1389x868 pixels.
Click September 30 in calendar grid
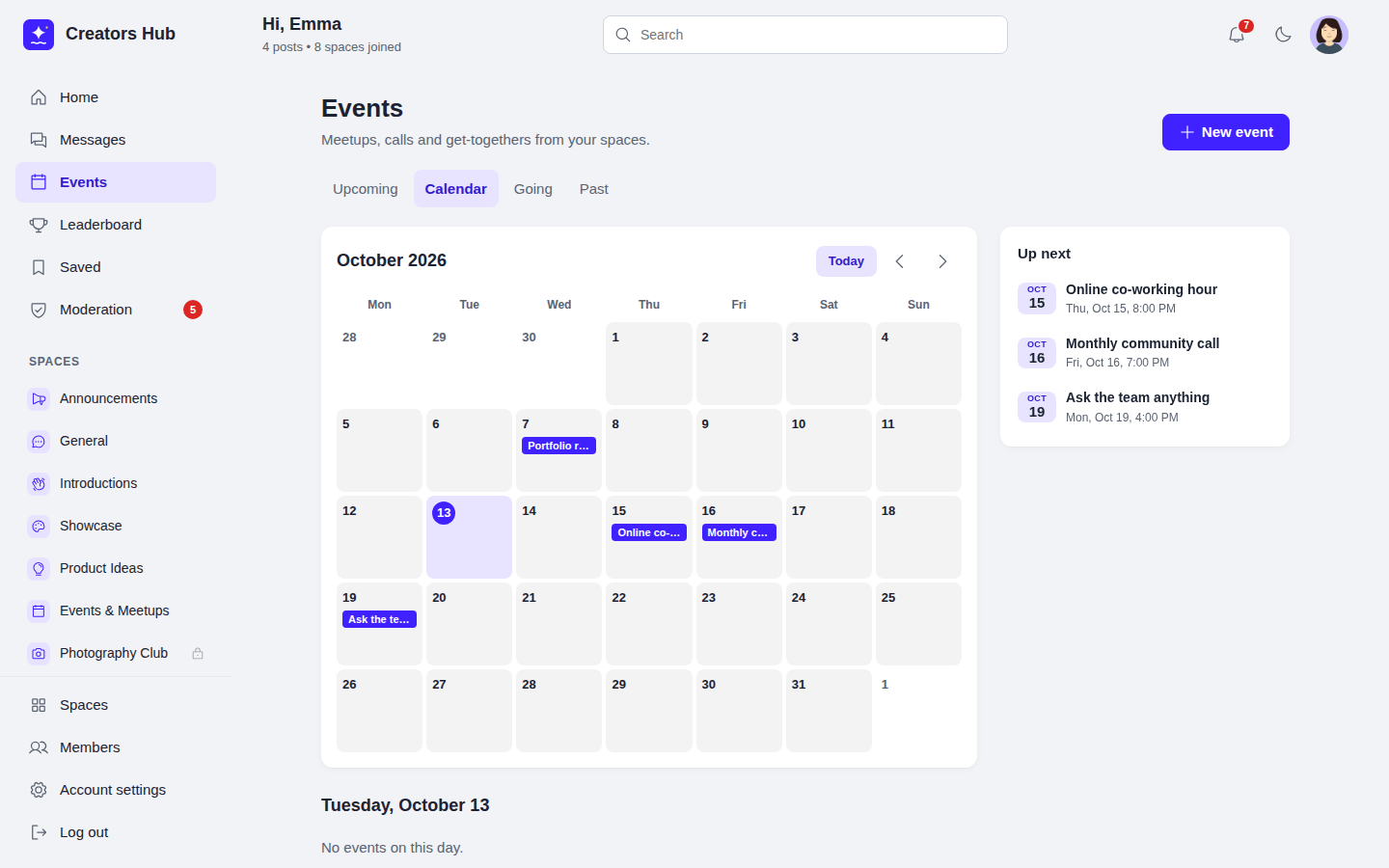point(559,364)
